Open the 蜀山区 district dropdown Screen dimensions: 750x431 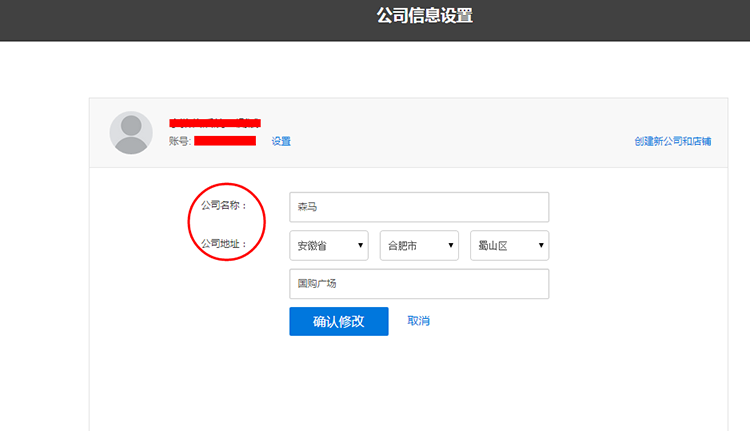tap(509, 245)
